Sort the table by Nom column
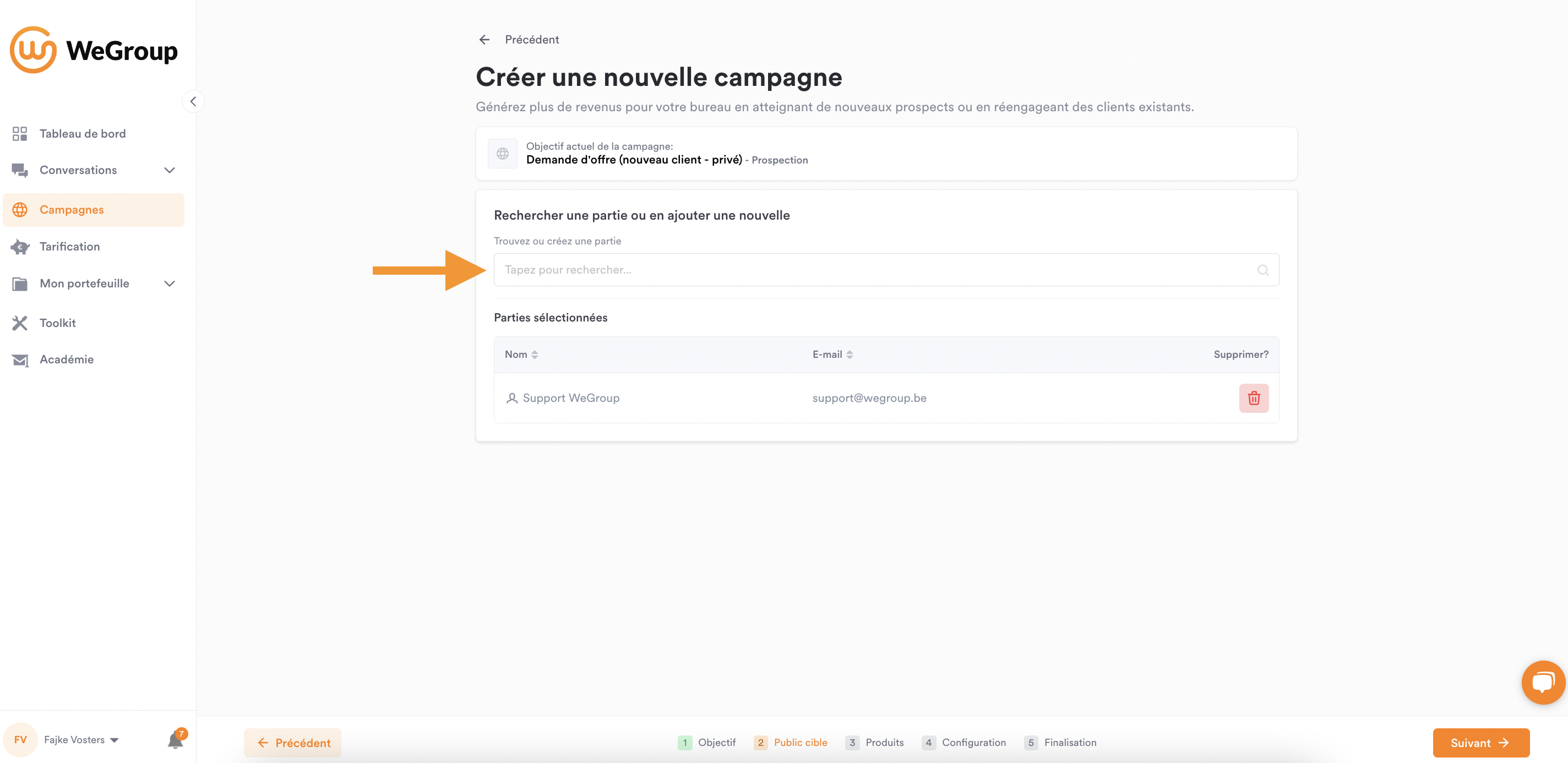The image size is (1568, 763). tap(521, 355)
